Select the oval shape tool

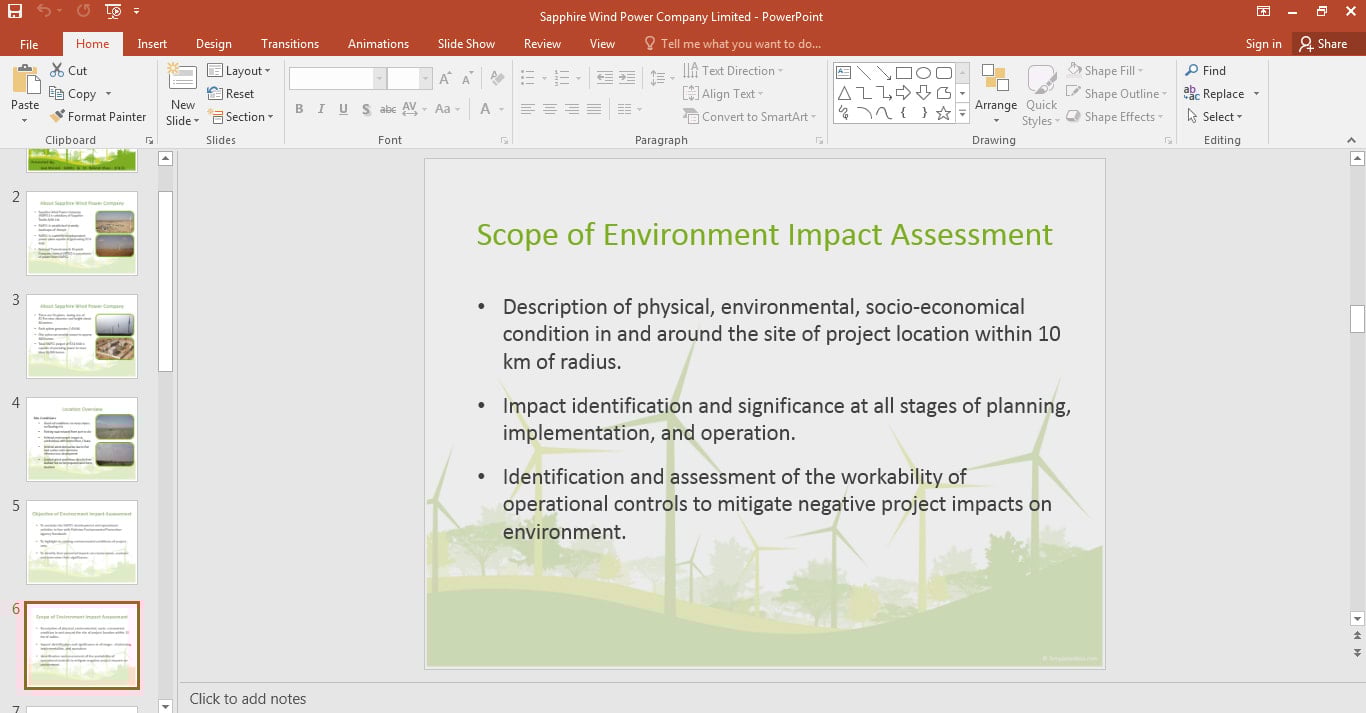(x=922, y=72)
